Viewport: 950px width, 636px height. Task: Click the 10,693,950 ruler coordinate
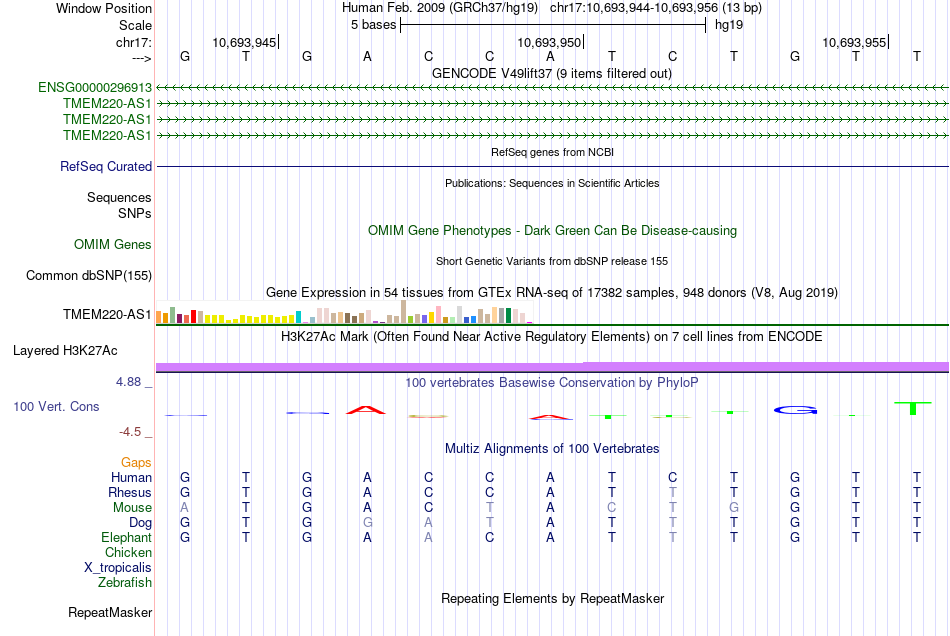[x=549, y=42]
